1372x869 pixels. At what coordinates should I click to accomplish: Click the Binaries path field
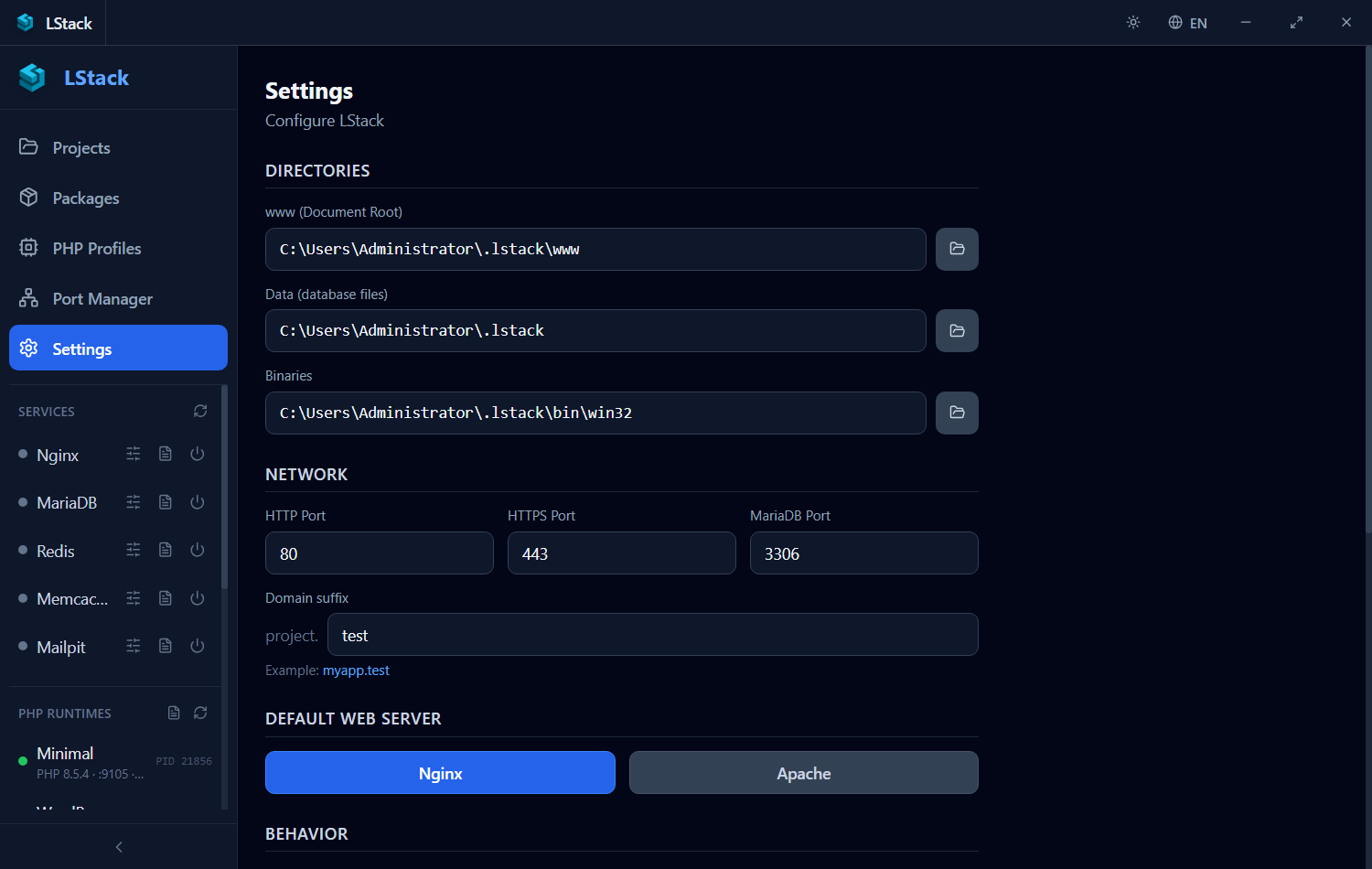coord(595,413)
